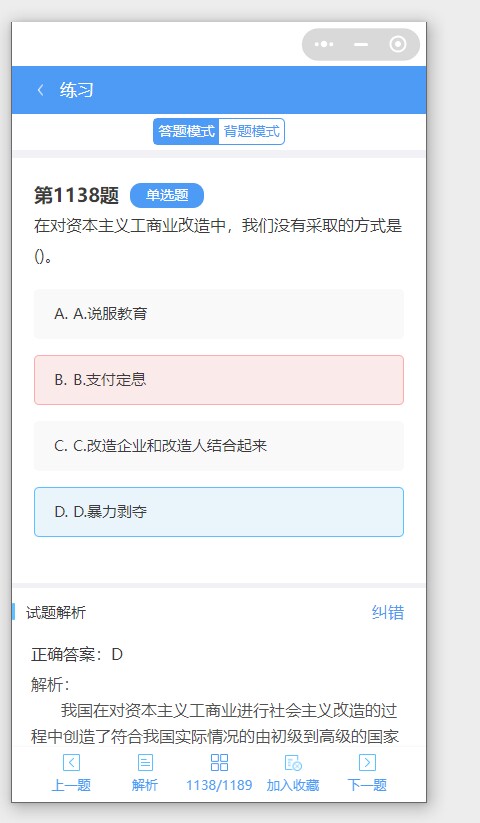Close the mini program using the circle icon

398,45
